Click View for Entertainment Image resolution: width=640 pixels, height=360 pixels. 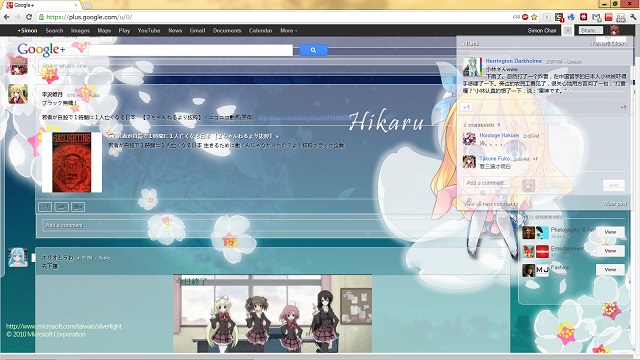tap(610, 251)
